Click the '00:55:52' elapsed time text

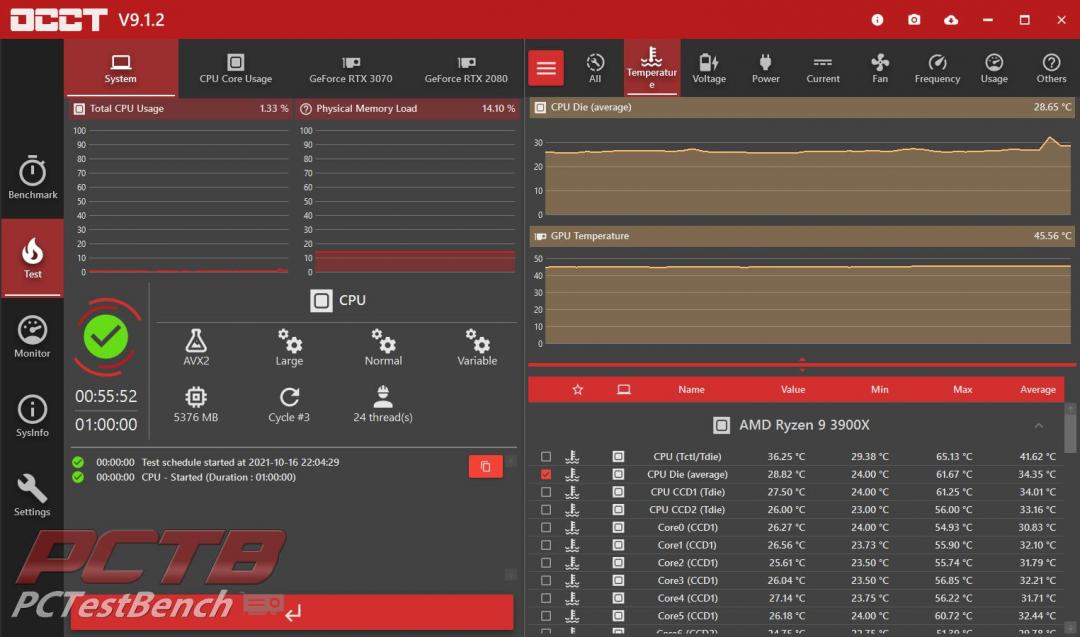point(106,397)
